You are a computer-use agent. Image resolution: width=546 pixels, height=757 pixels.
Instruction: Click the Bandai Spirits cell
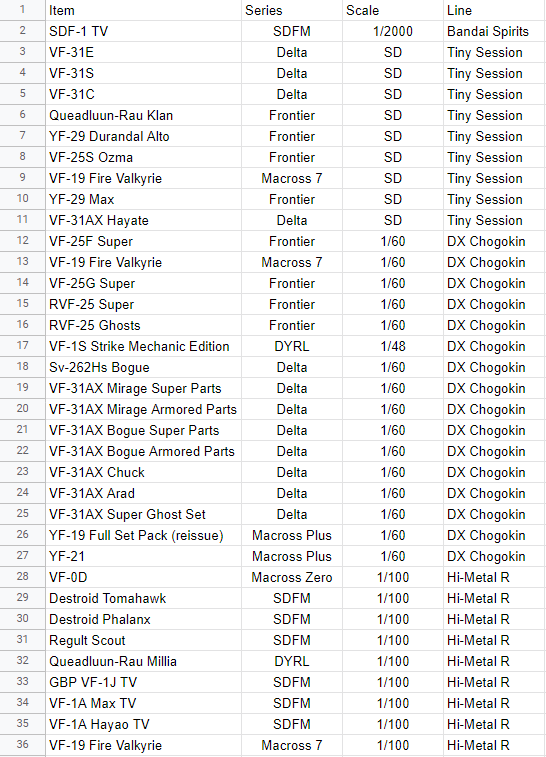click(x=494, y=31)
